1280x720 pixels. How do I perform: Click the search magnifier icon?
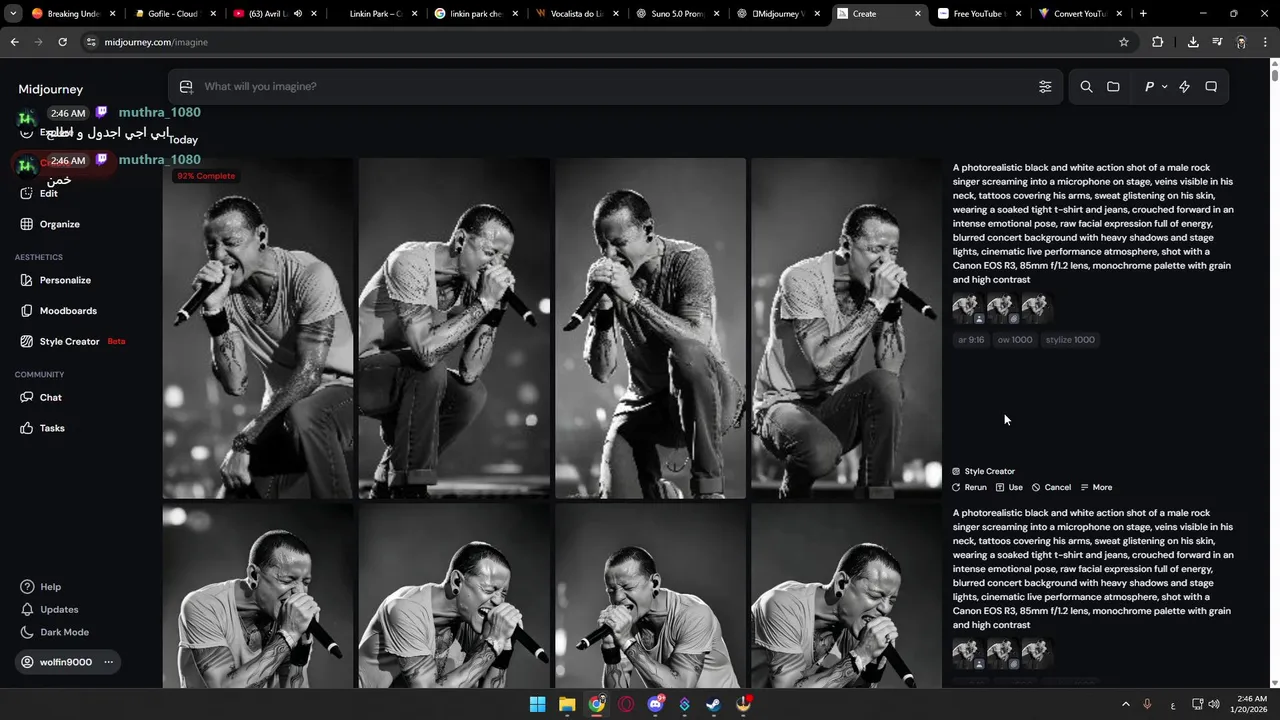pyautogui.click(x=1086, y=87)
